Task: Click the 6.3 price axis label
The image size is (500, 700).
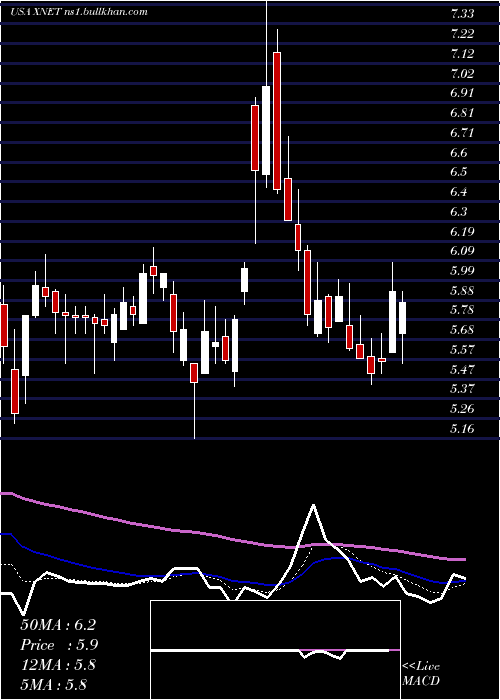Action: [459, 212]
